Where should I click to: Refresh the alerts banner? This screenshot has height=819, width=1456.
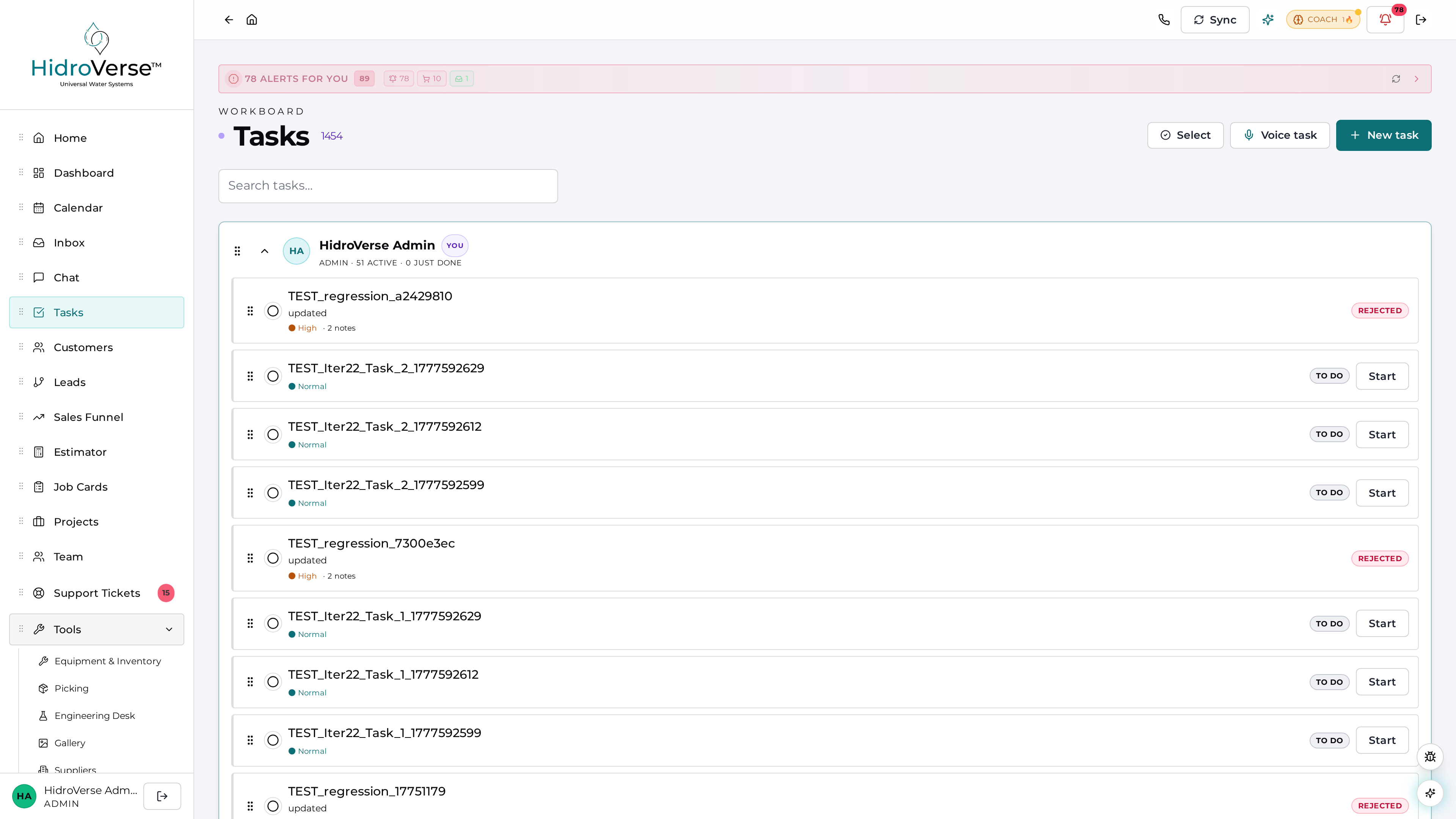(x=1396, y=78)
